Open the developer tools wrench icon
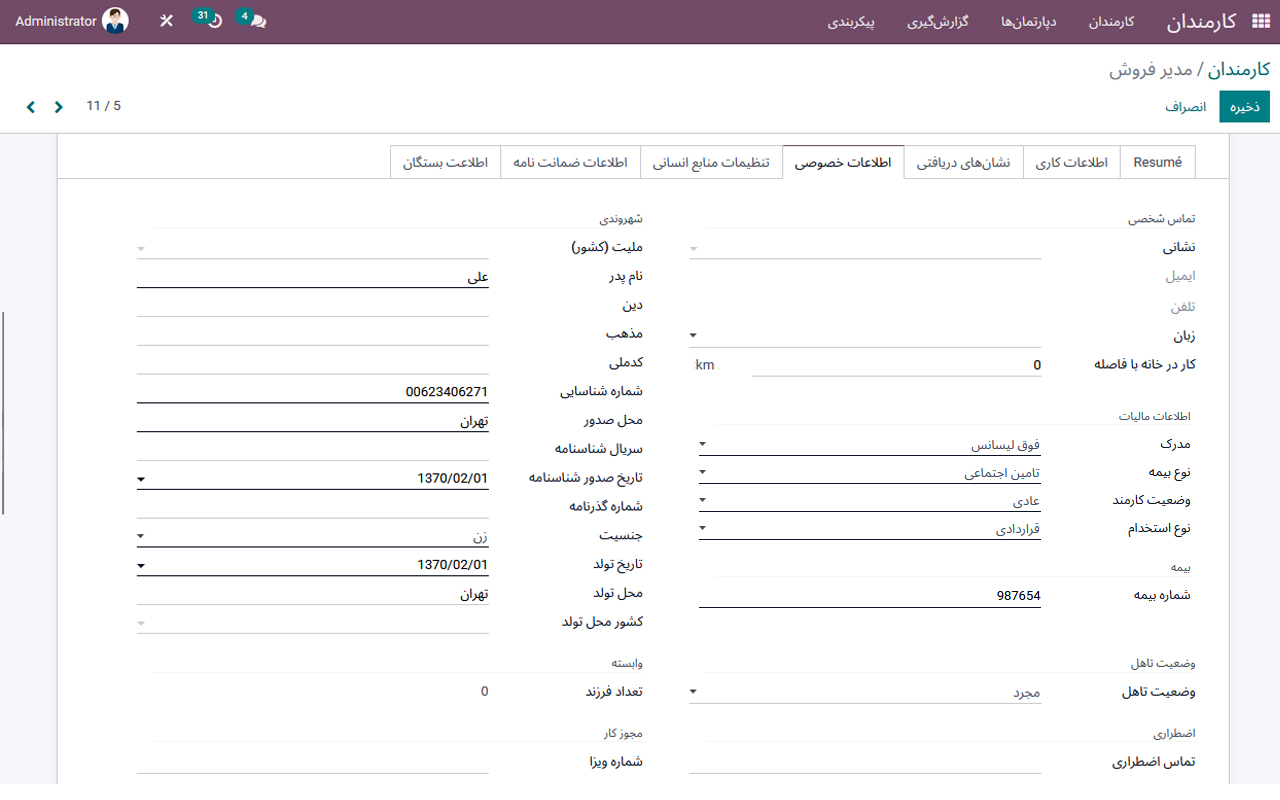 pyautogui.click(x=166, y=19)
